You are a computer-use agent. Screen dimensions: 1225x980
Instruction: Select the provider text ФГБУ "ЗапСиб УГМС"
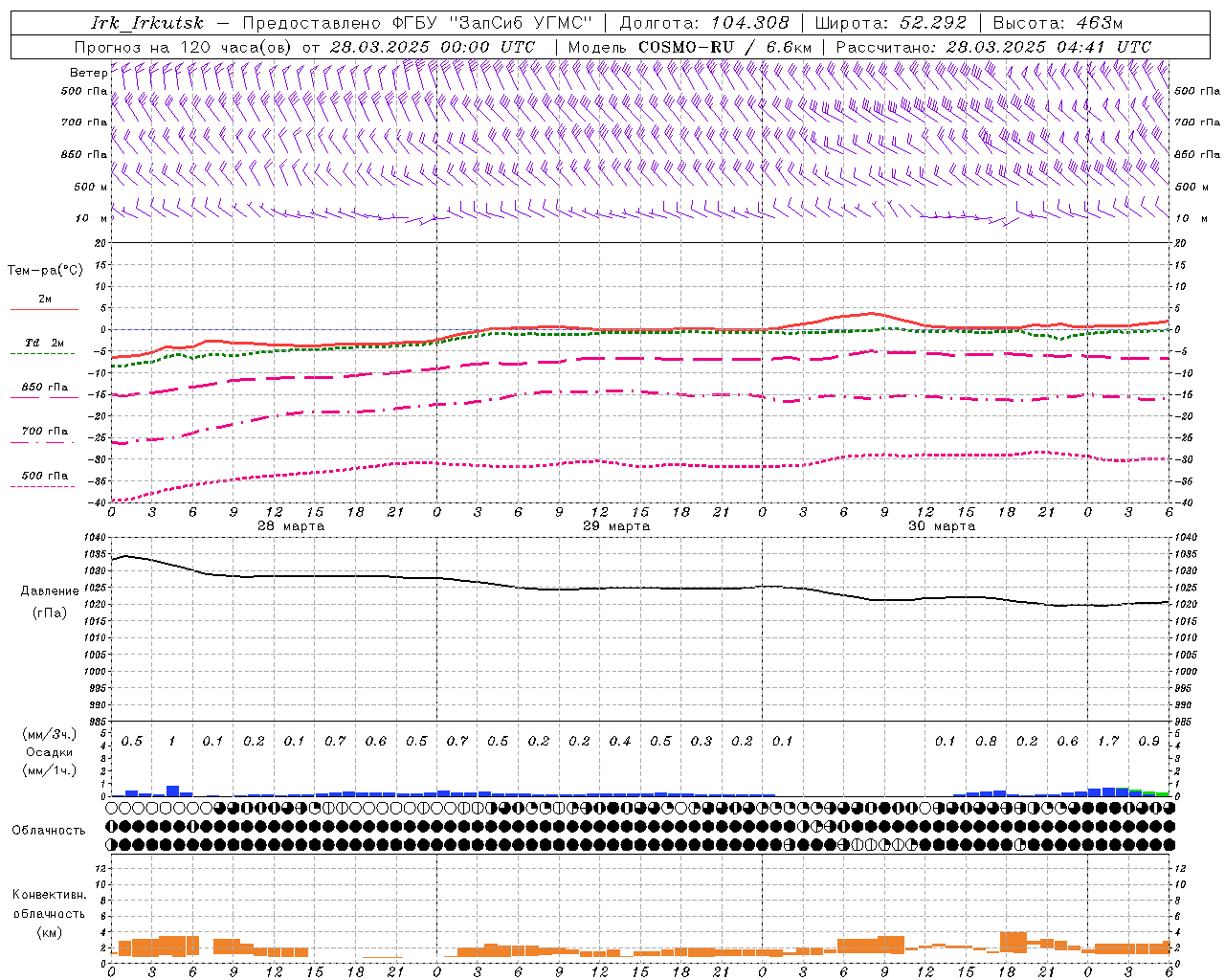(492, 23)
